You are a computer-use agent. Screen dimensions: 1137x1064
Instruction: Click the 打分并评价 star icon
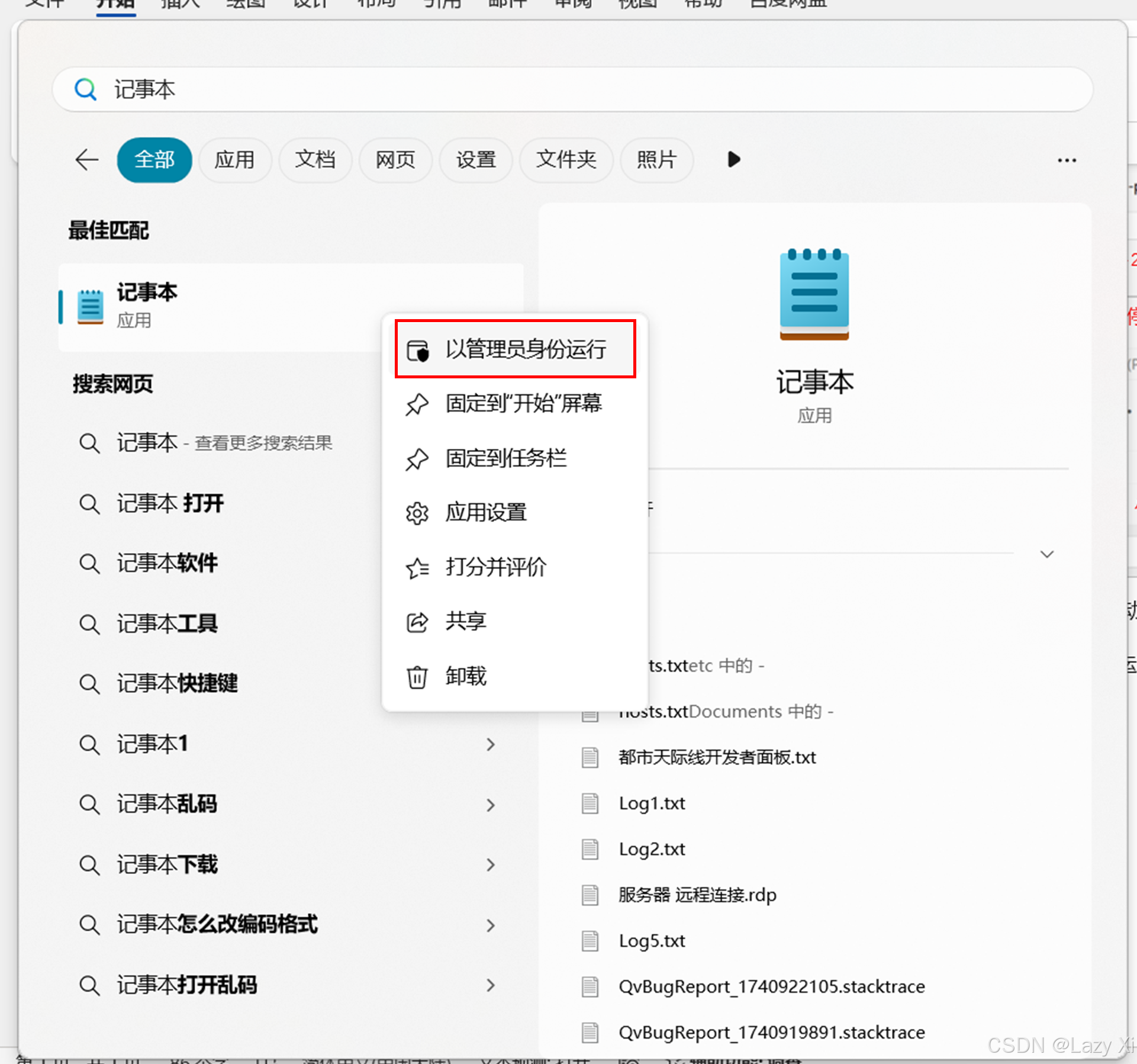pyautogui.click(x=417, y=568)
